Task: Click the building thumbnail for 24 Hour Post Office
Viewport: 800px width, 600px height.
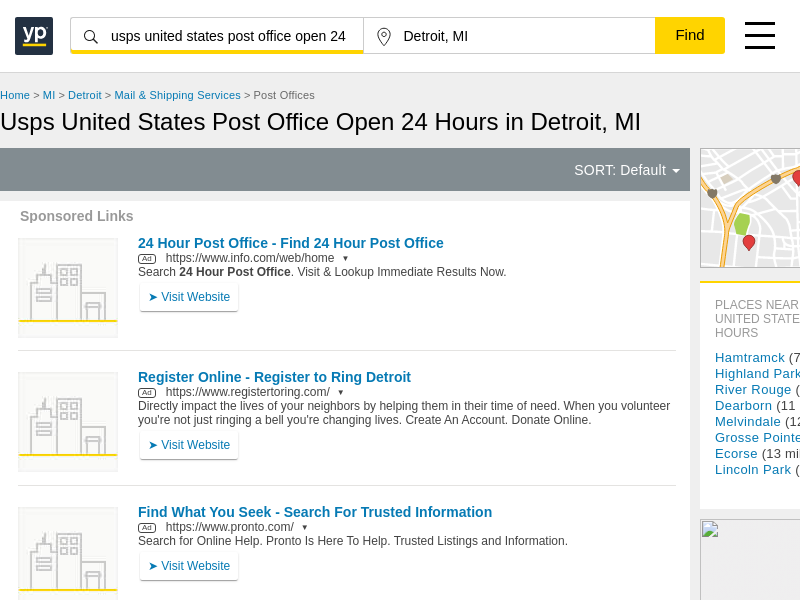Action: click(68, 288)
